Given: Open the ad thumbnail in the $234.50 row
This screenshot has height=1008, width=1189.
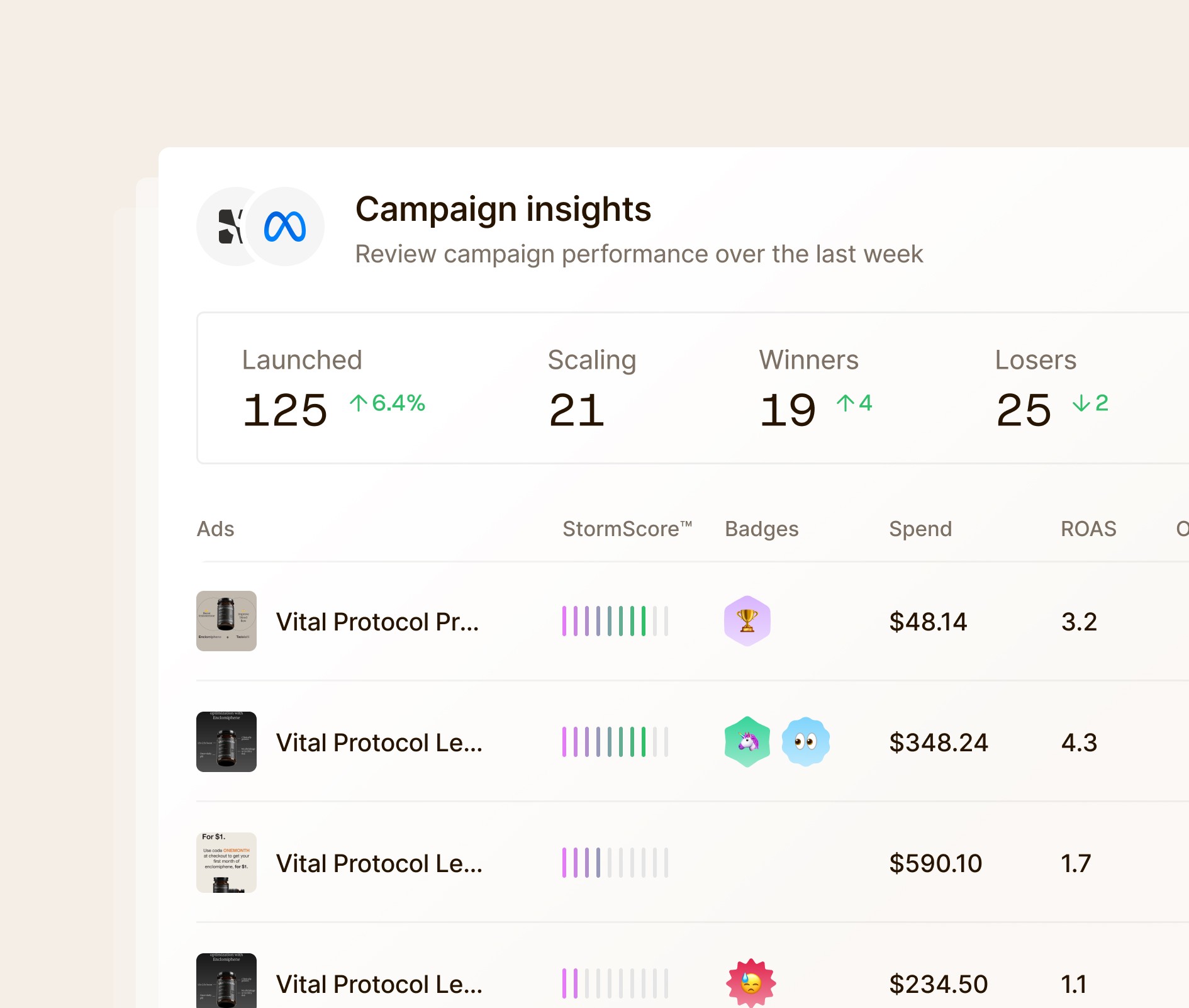Looking at the screenshot, I should 226,981.
